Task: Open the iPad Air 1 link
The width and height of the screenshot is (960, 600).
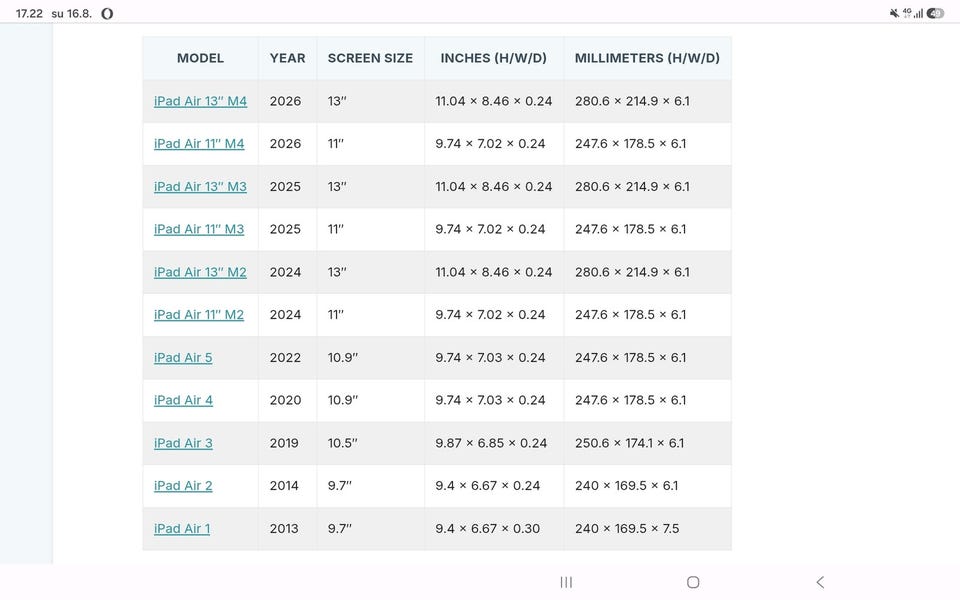Action: [182, 528]
